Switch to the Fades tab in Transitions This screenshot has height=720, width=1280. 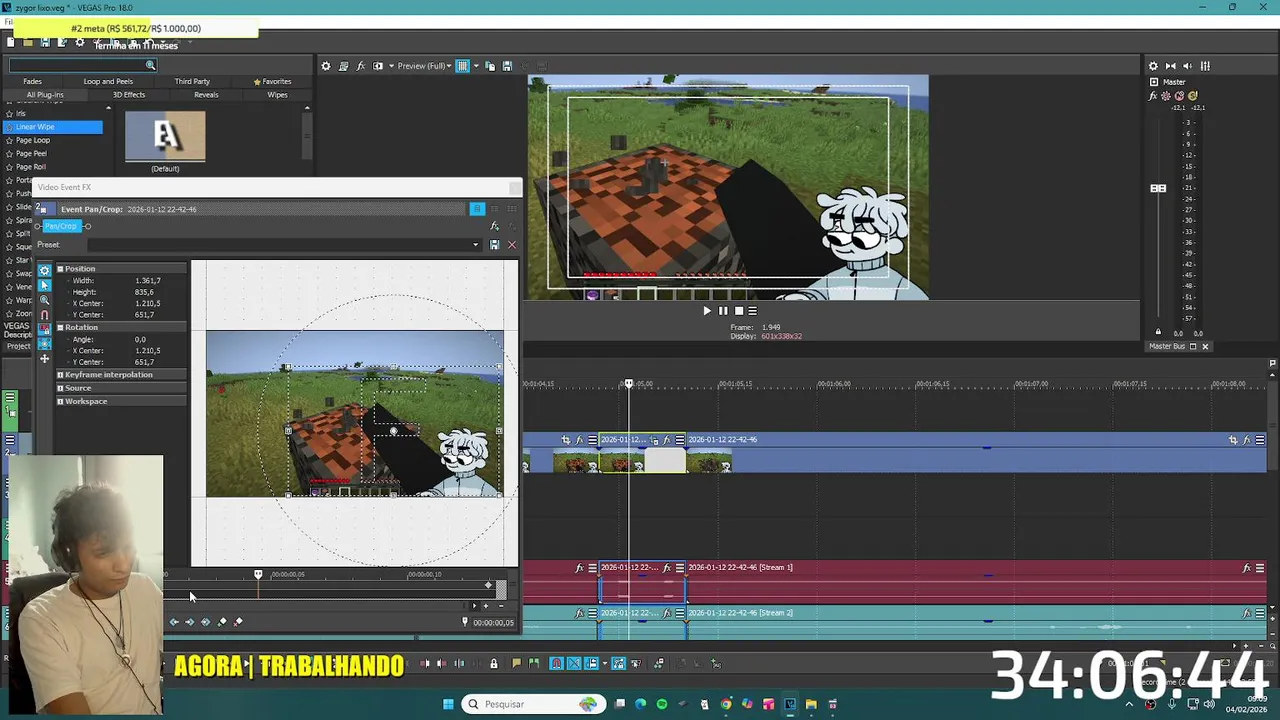pos(33,81)
